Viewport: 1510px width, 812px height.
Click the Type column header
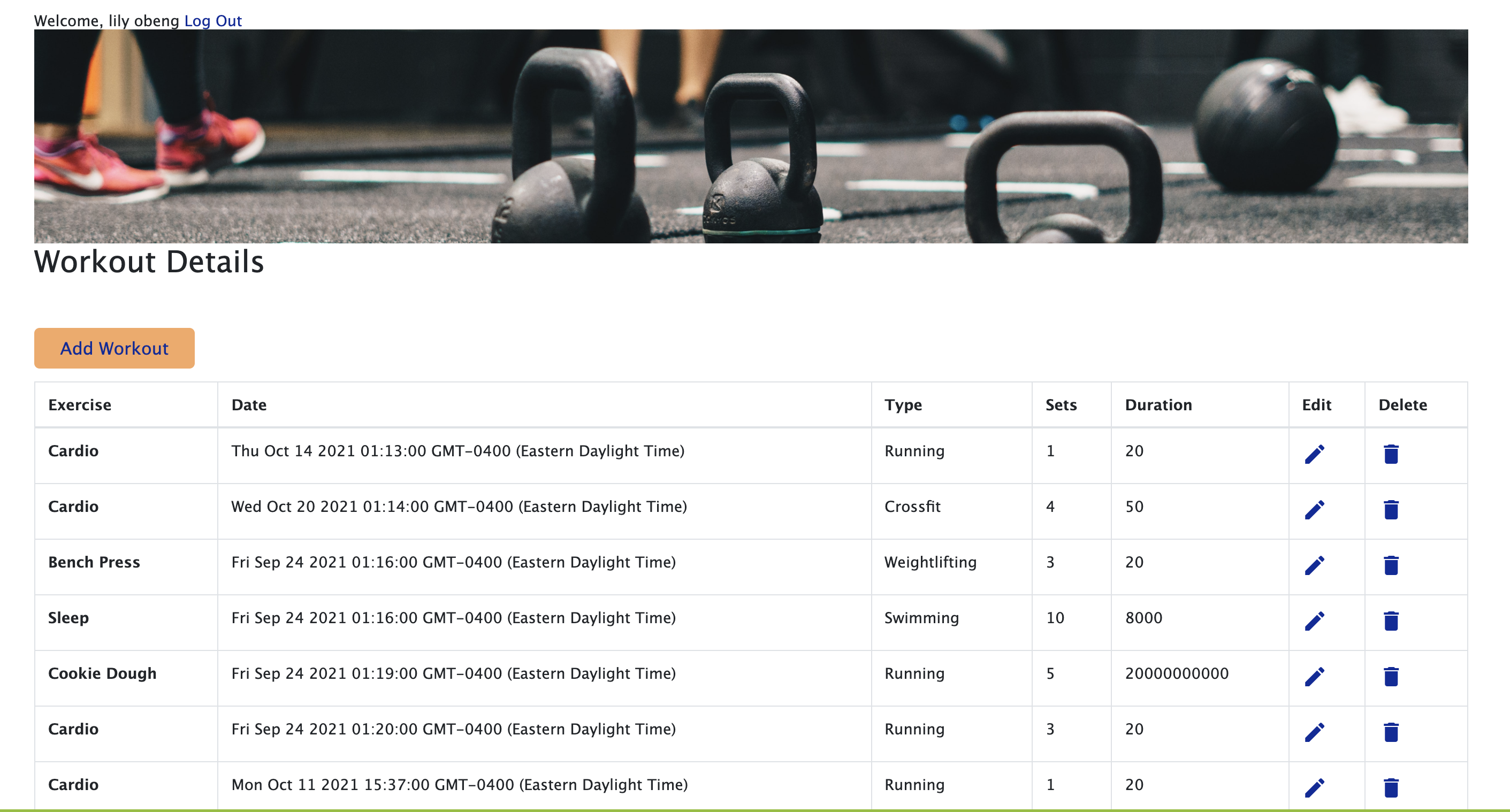(x=903, y=404)
